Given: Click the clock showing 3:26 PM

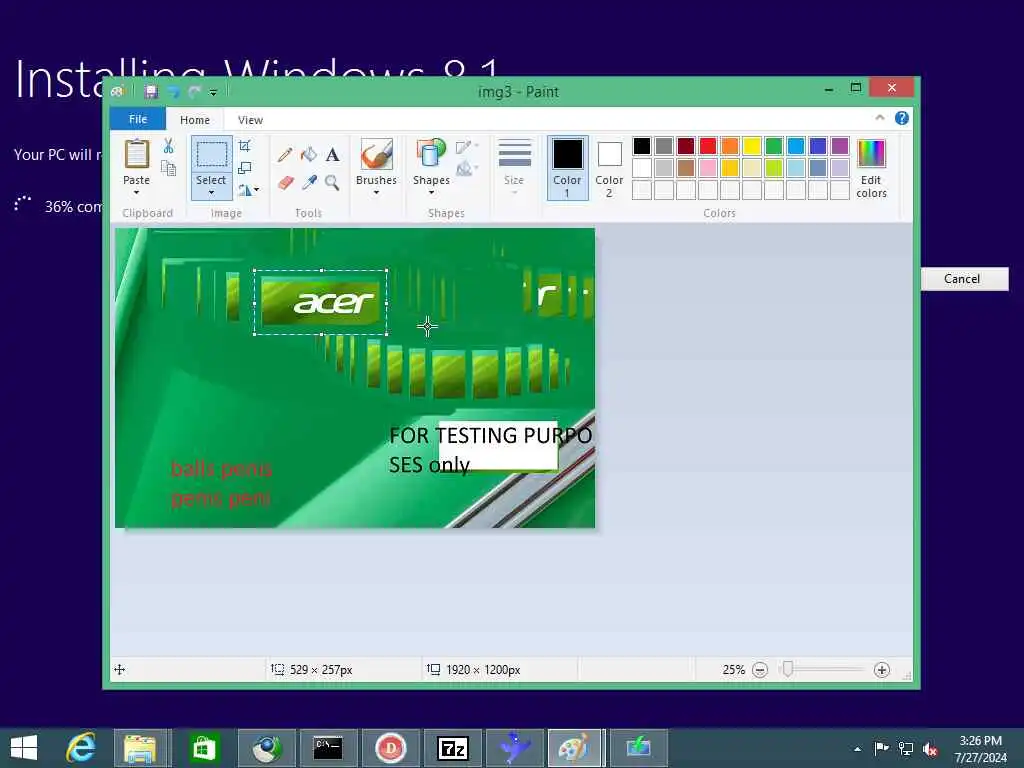Looking at the screenshot, I should point(980,741).
